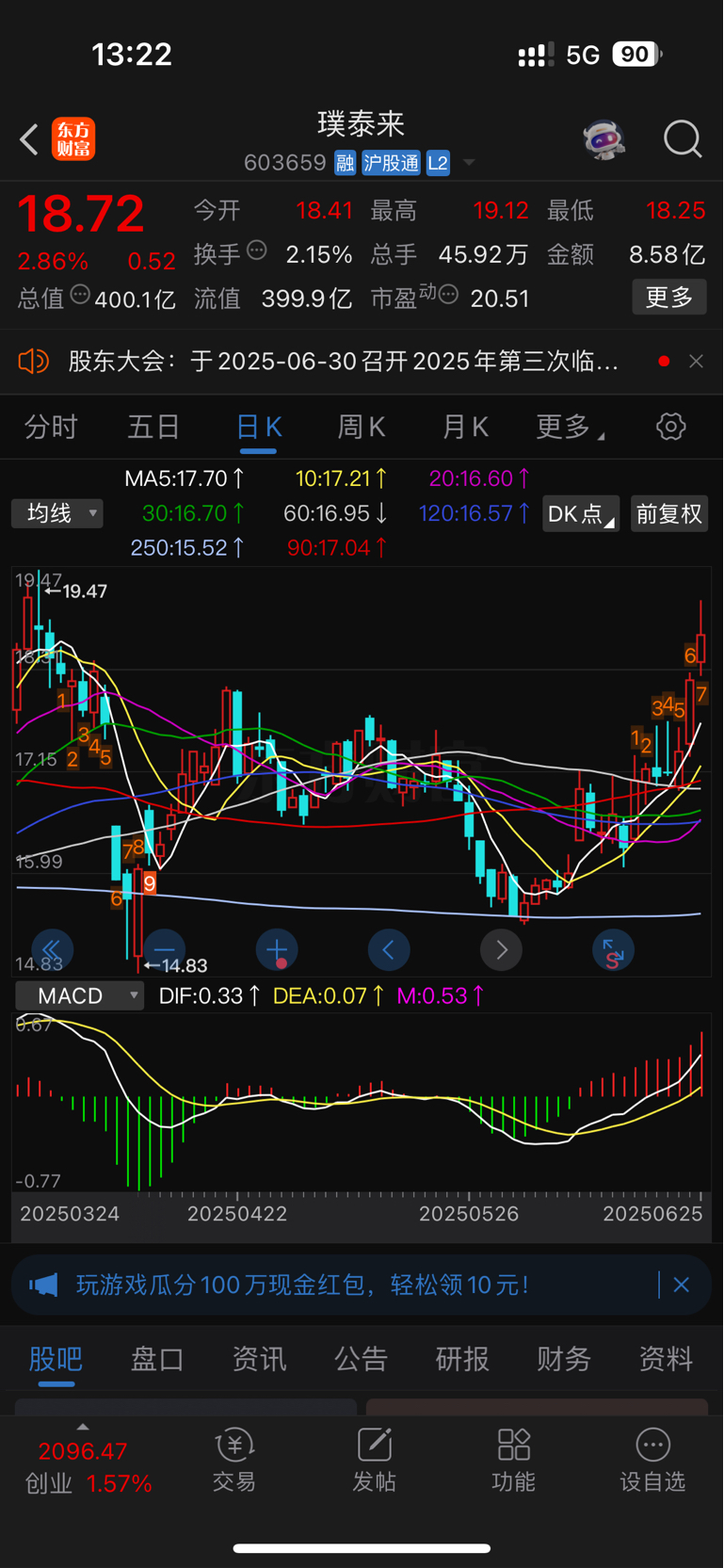Jump to earliest data double-left arrow
The width and height of the screenshot is (724, 1568).
point(52,949)
